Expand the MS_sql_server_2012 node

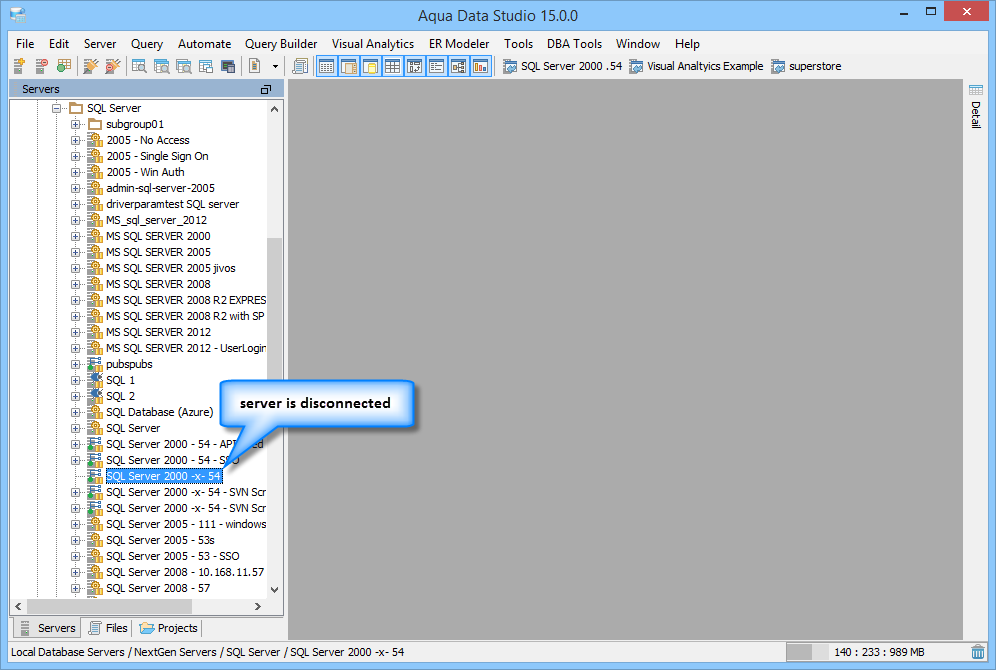pyautogui.click(x=76, y=220)
